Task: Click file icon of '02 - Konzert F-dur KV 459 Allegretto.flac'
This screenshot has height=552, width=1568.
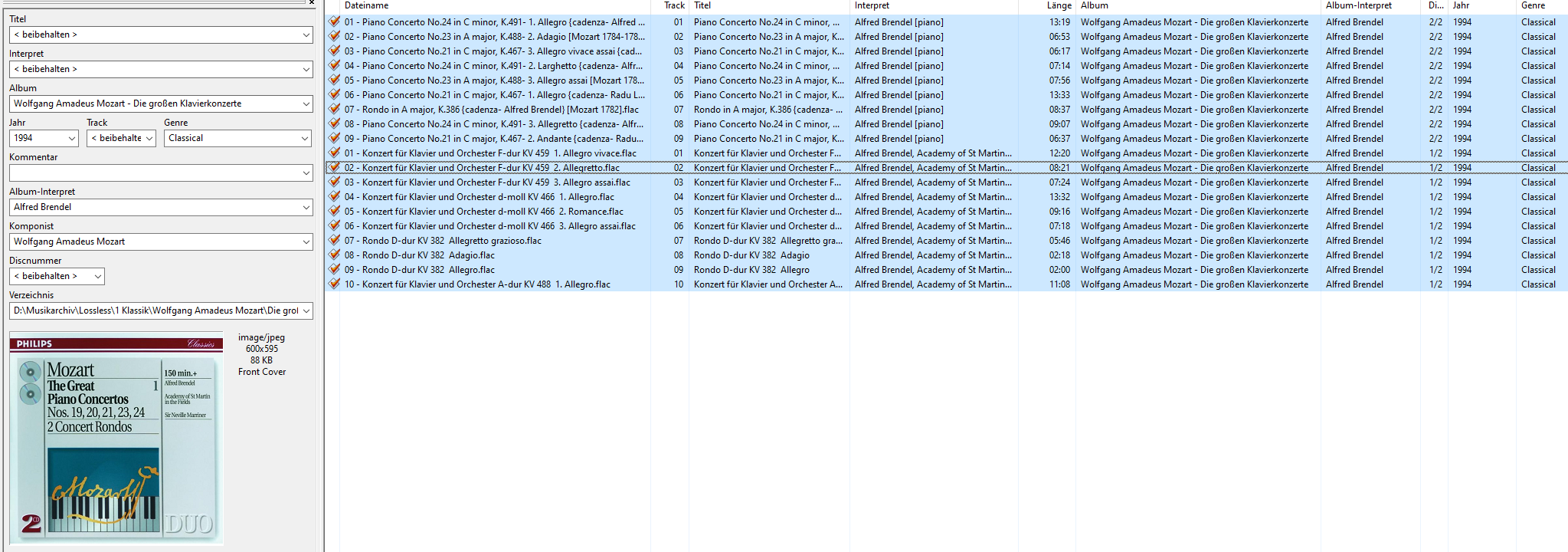Action: (335, 168)
